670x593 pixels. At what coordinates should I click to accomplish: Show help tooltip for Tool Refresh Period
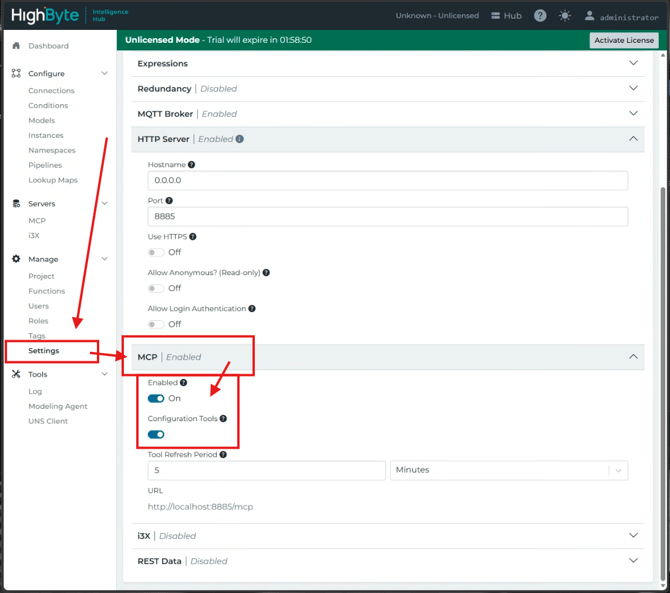223,454
